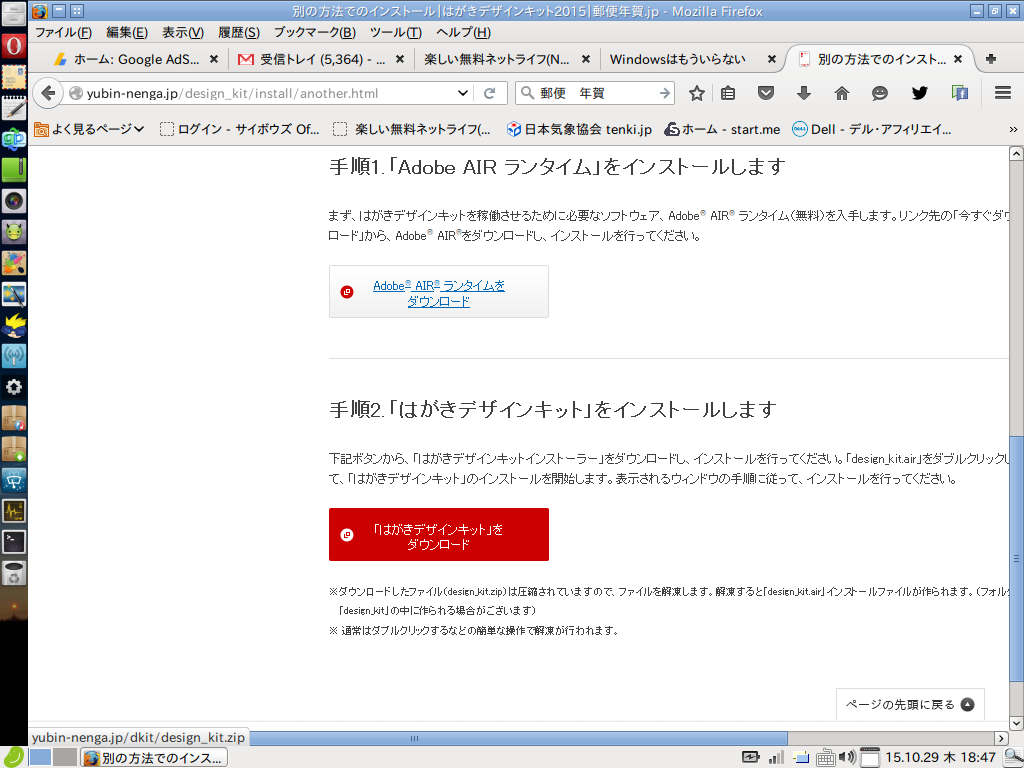Open the trash bin in dock

[14, 573]
